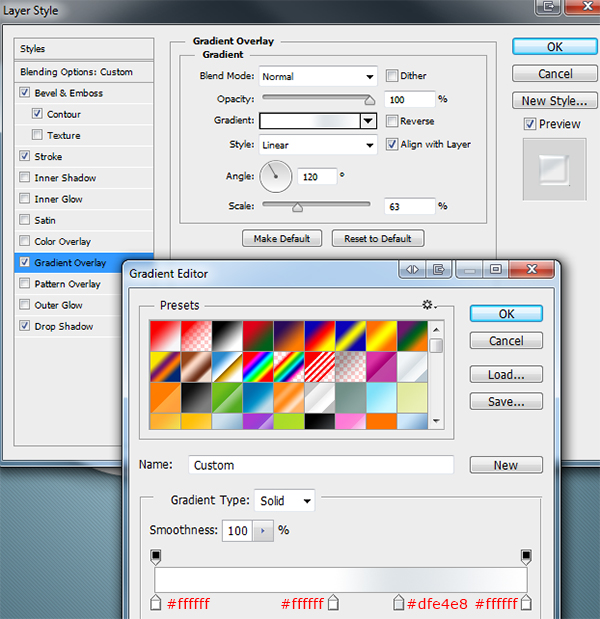Image resolution: width=600 pixels, height=619 pixels.
Task: Click the gradient preview bar swatch
Action: click(x=310, y=121)
